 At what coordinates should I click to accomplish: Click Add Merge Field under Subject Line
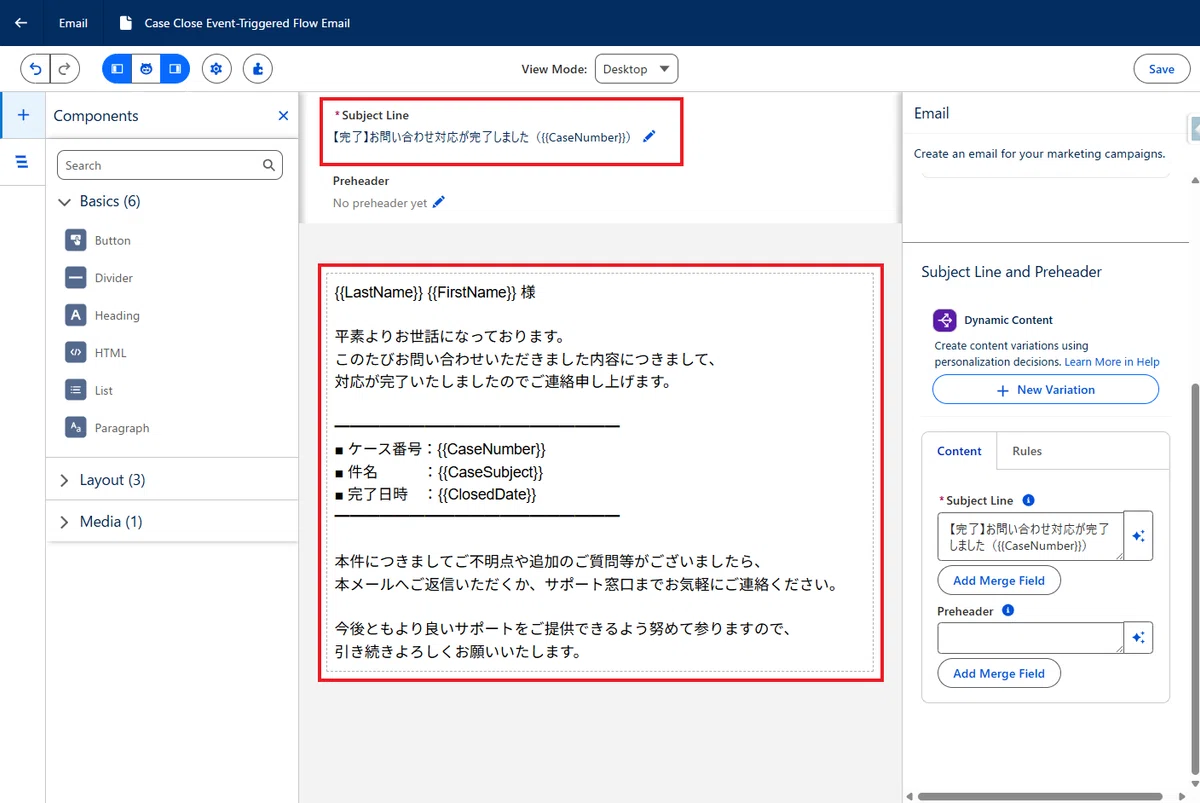point(998,580)
